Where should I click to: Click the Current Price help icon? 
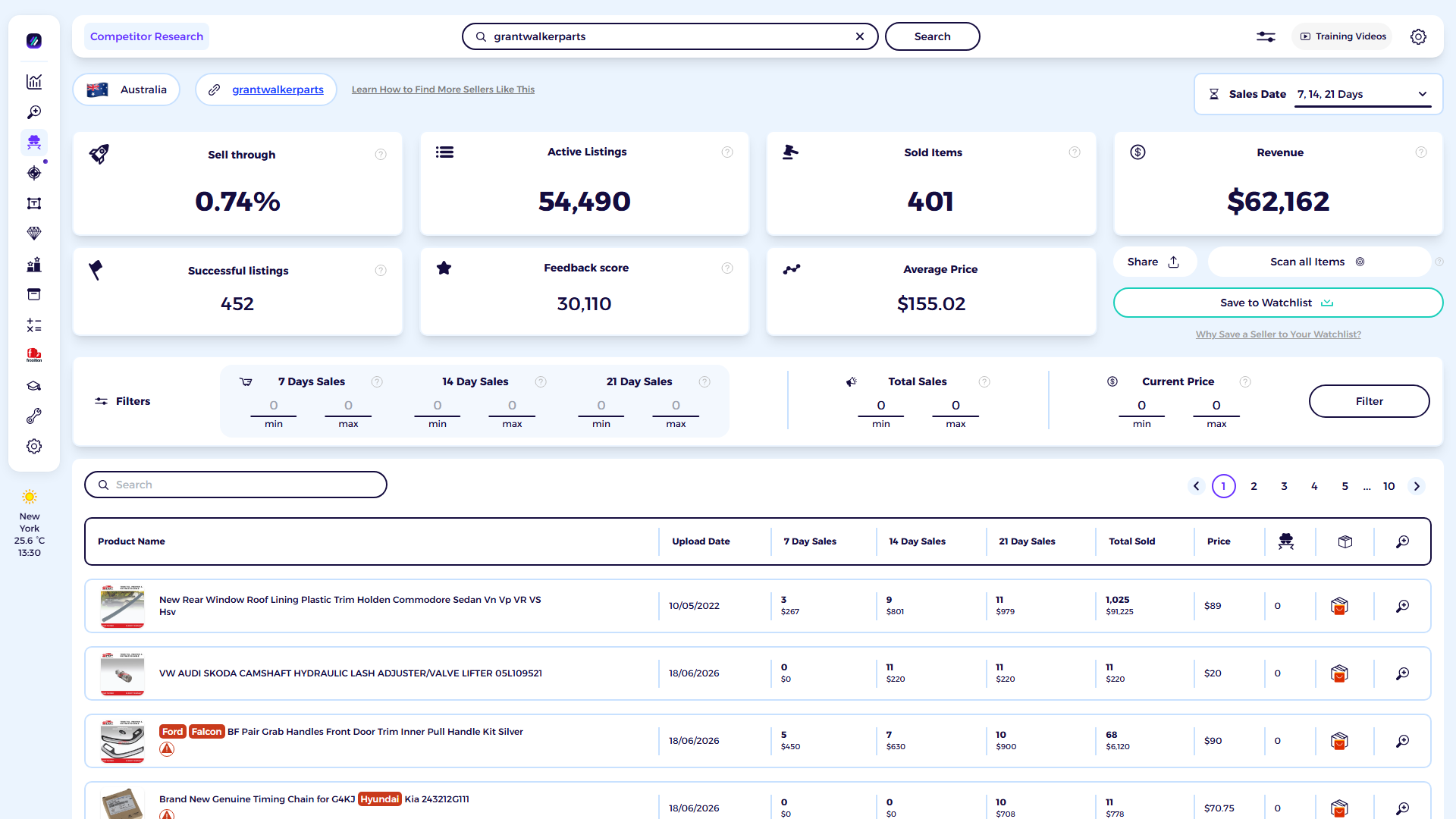(1245, 382)
